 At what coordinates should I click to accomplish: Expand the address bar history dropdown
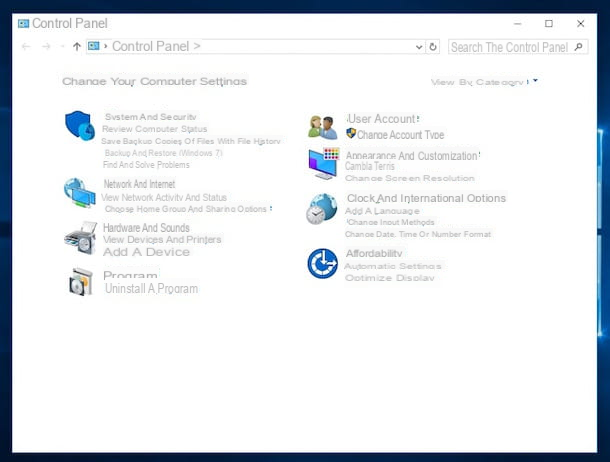(x=419, y=47)
